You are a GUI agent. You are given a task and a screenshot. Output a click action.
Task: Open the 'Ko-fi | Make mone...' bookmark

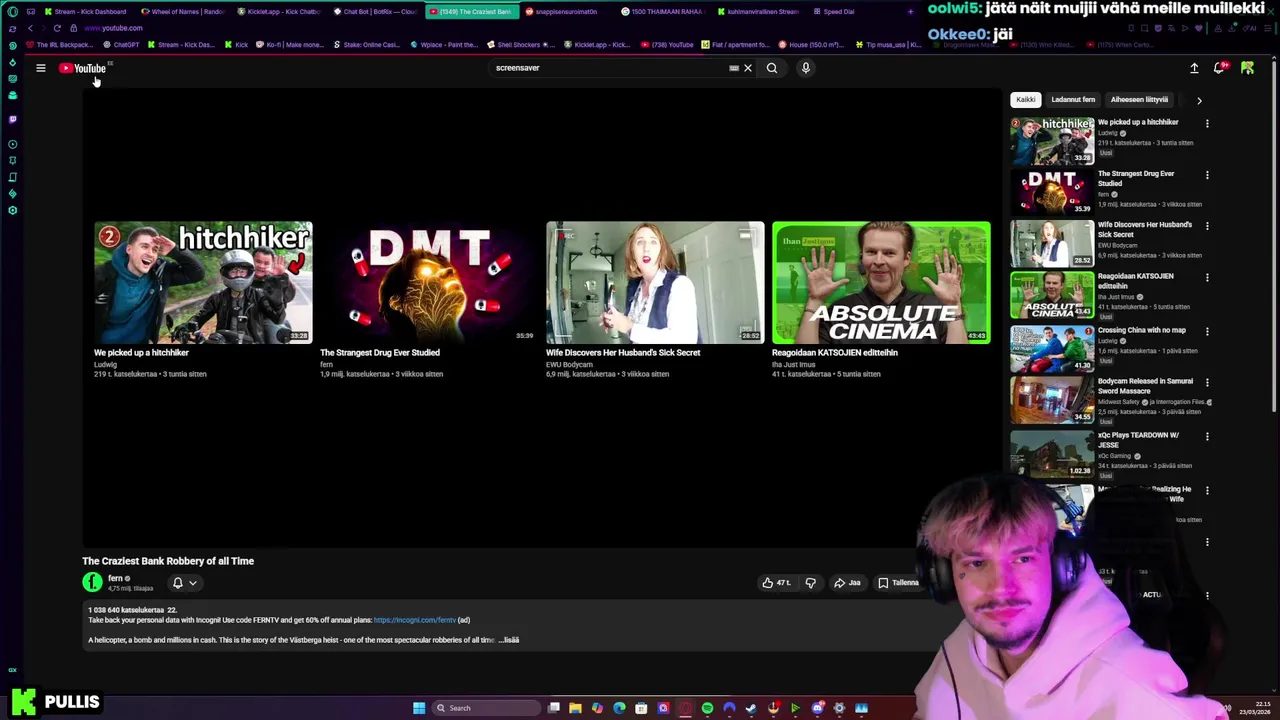pyautogui.click(x=290, y=45)
